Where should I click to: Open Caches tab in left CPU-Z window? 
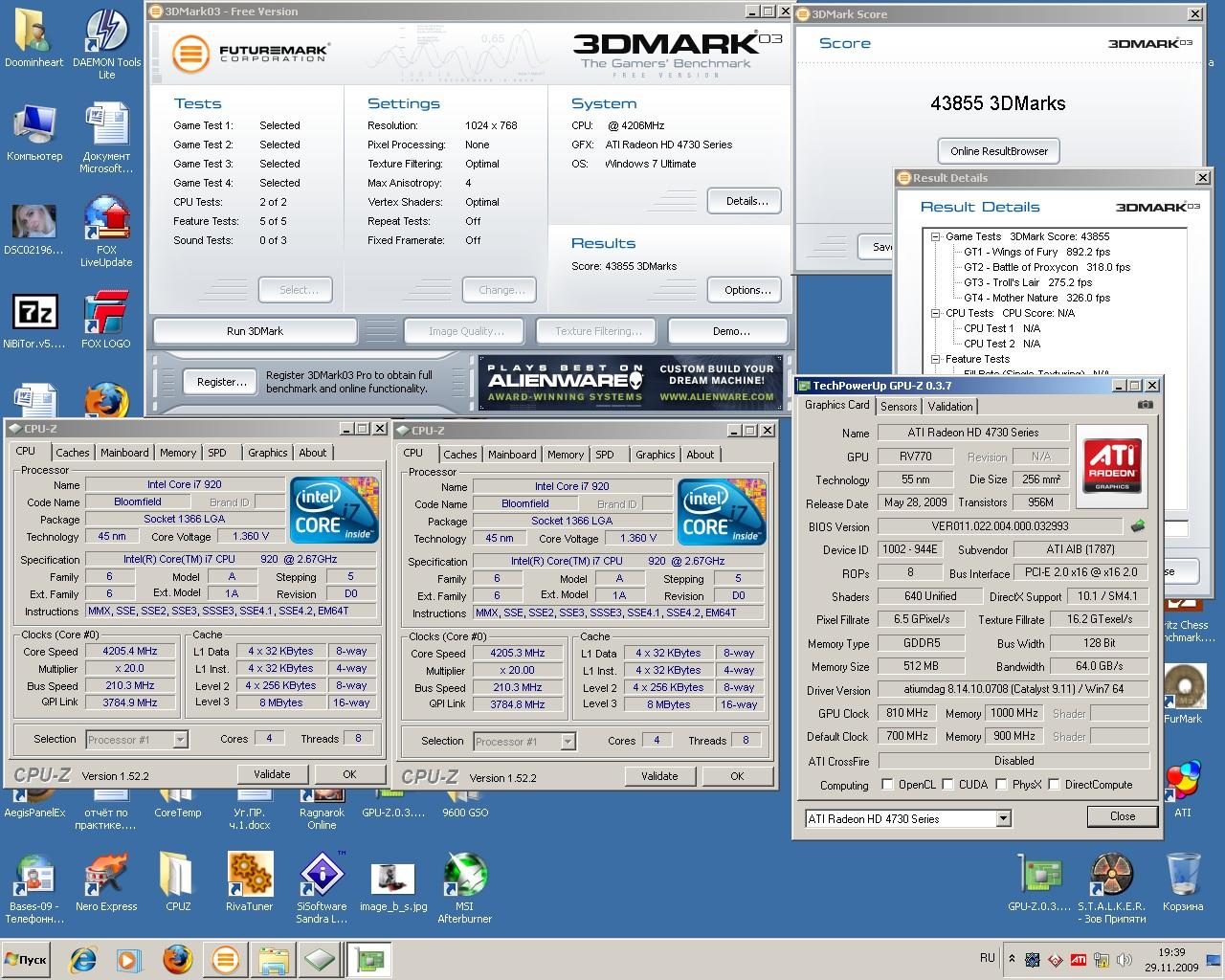(72, 453)
